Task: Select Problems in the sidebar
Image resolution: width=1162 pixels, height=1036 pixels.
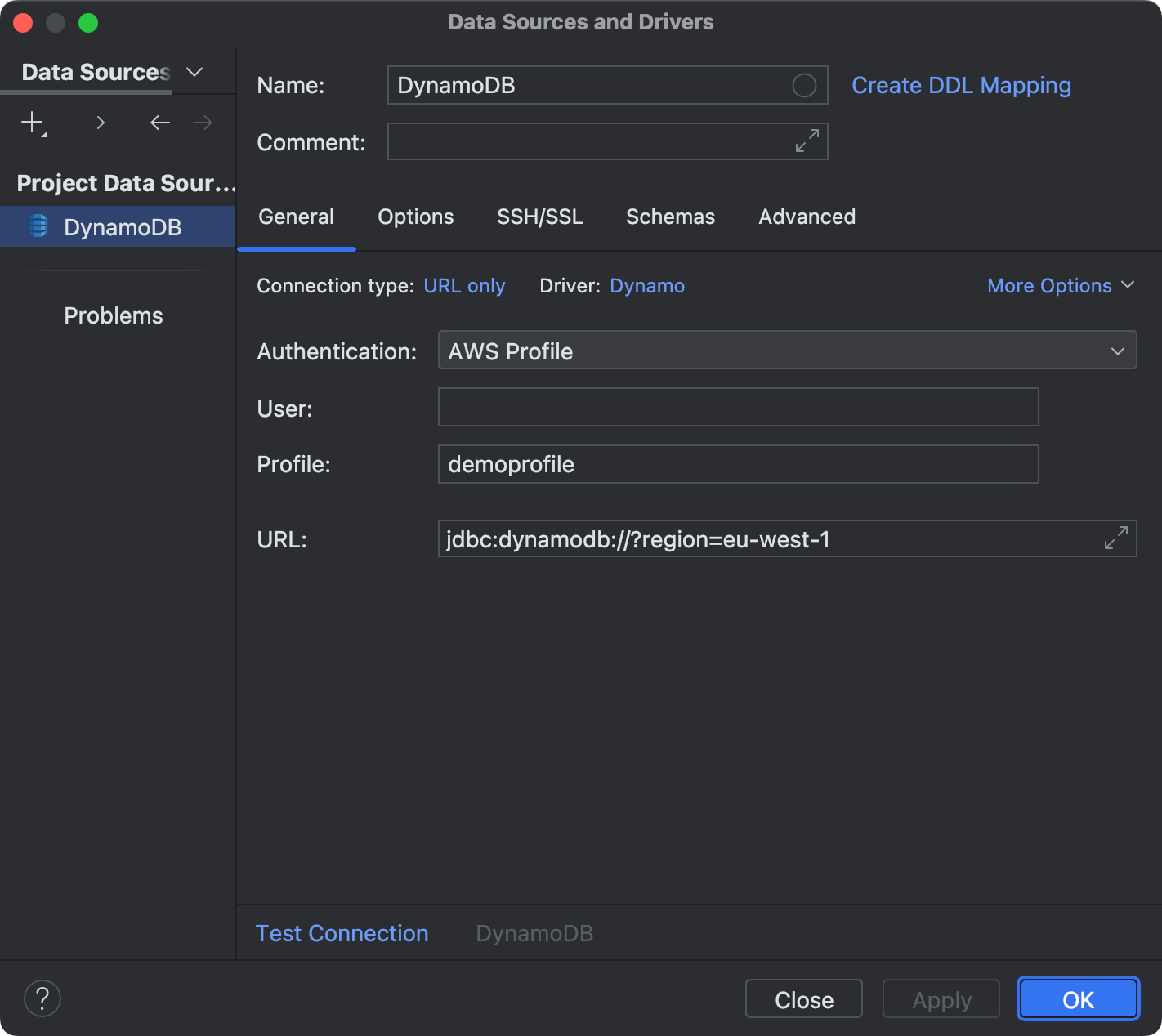Action: click(113, 315)
